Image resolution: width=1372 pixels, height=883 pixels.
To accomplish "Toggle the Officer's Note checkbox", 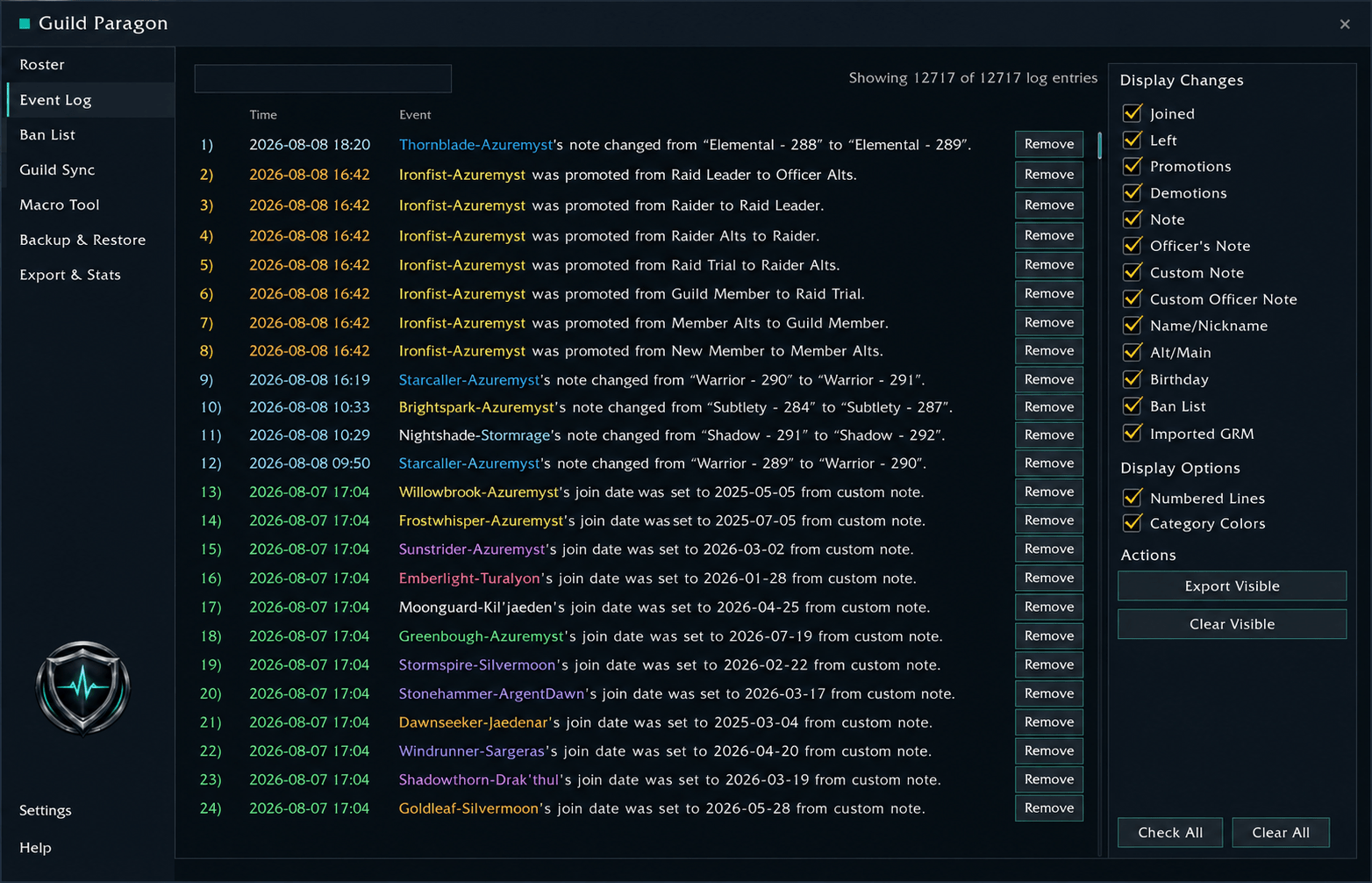I will (1133, 246).
